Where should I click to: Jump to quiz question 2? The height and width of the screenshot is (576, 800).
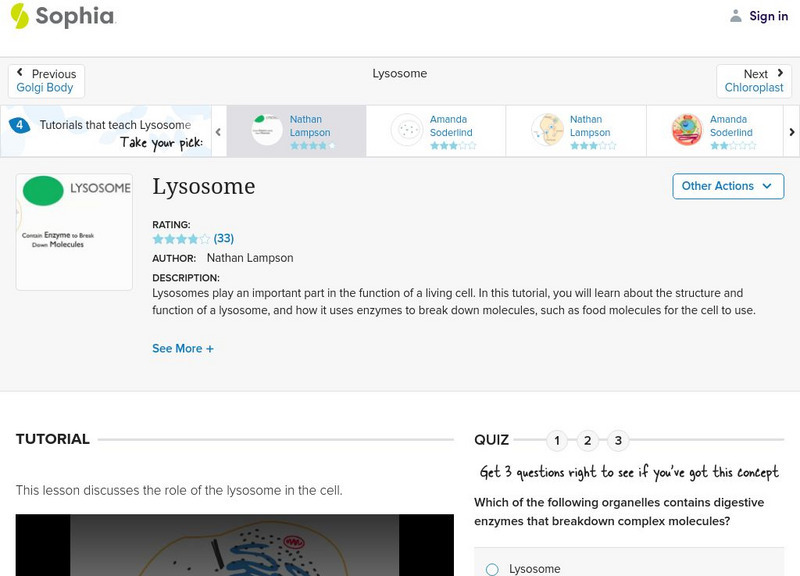tap(588, 440)
